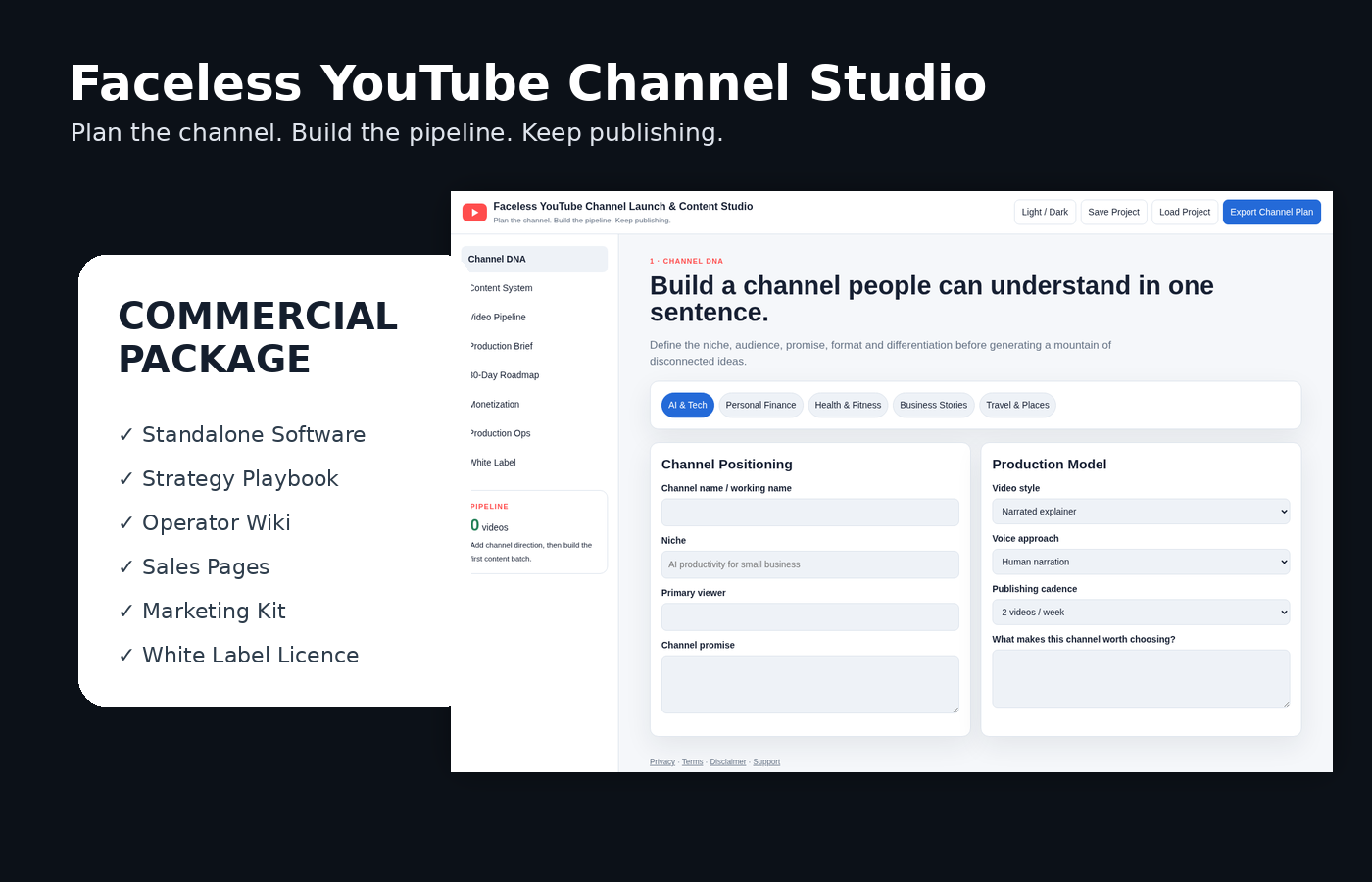
Task: Click the Channel name / working name field
Action: [809, 513]
